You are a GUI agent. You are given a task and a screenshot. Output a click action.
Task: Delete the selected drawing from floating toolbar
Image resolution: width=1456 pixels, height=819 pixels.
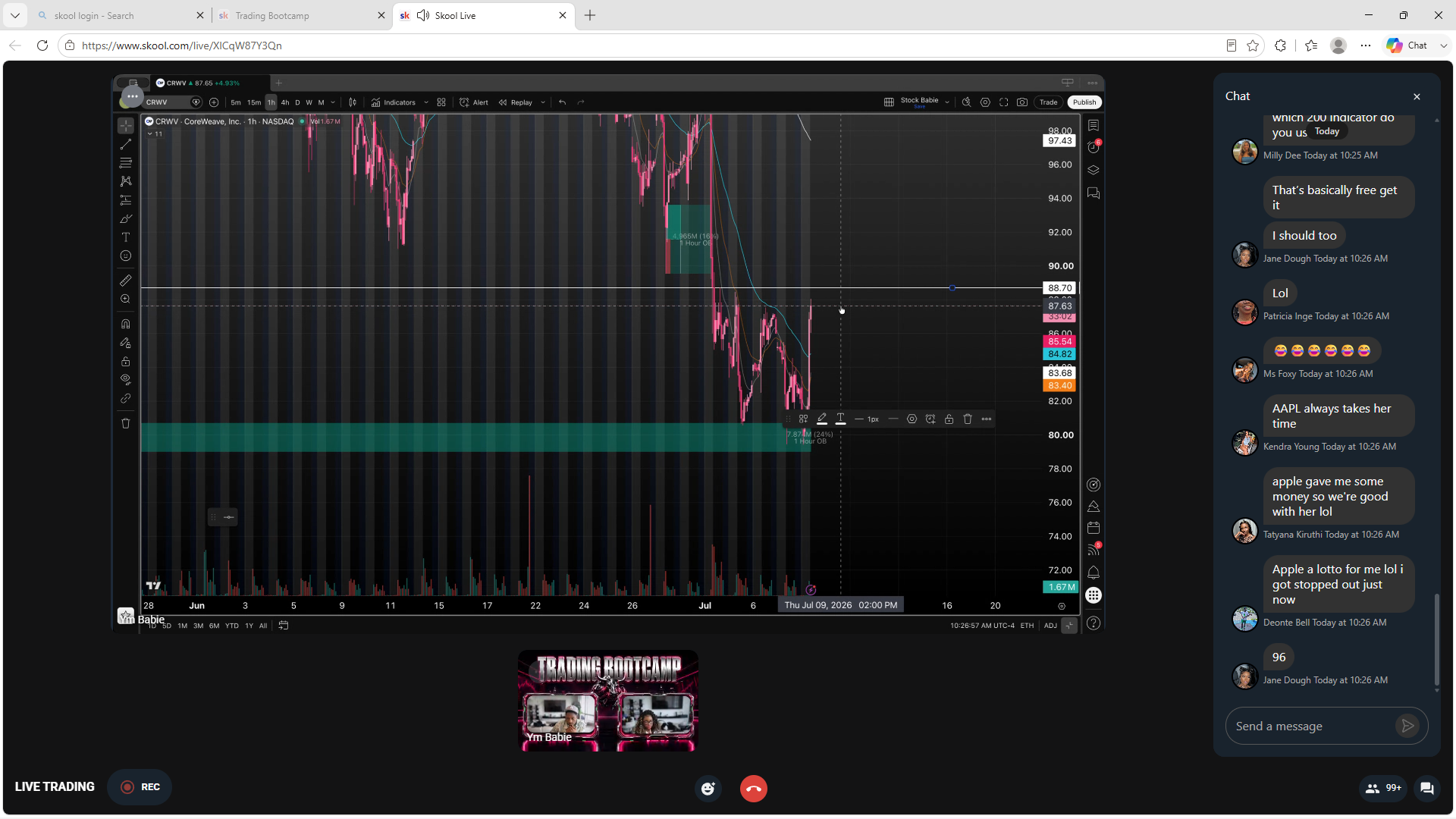click(968, 419)
